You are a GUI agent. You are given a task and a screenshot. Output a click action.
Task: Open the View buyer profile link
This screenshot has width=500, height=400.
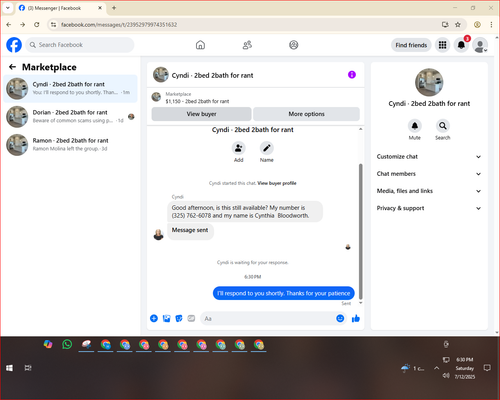277,183
